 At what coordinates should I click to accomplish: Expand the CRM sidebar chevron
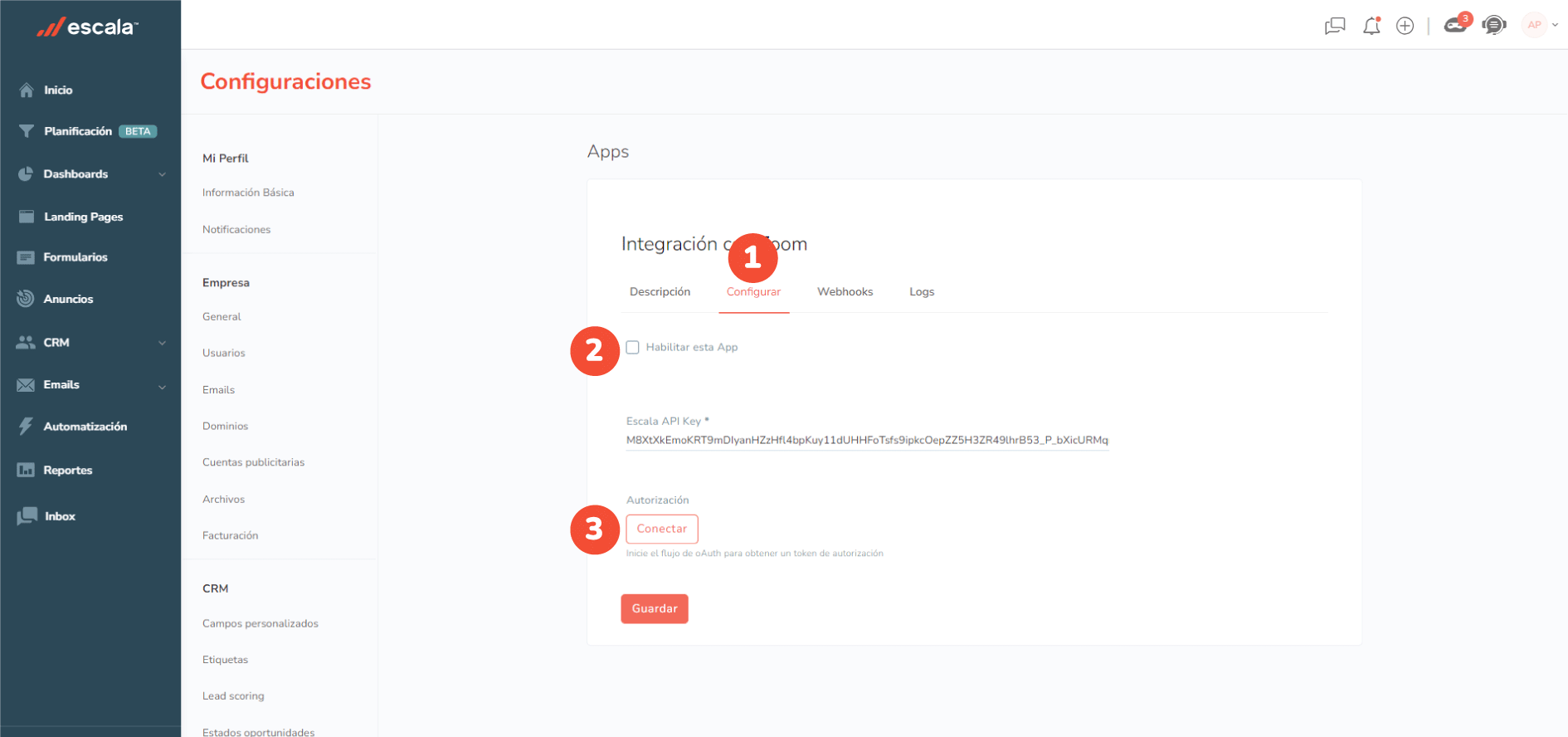tap(163, 343)
